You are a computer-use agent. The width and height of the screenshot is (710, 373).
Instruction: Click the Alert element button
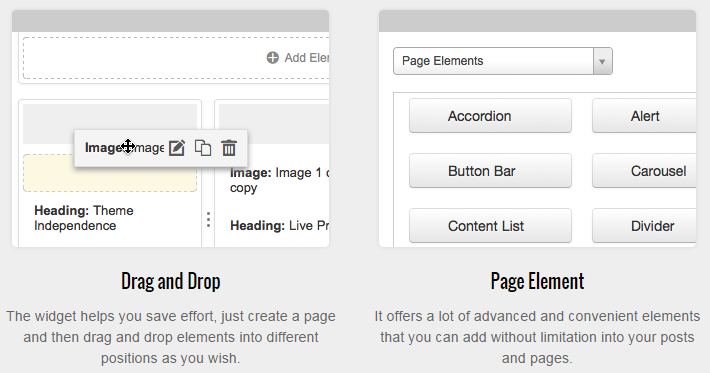[644, 116]
